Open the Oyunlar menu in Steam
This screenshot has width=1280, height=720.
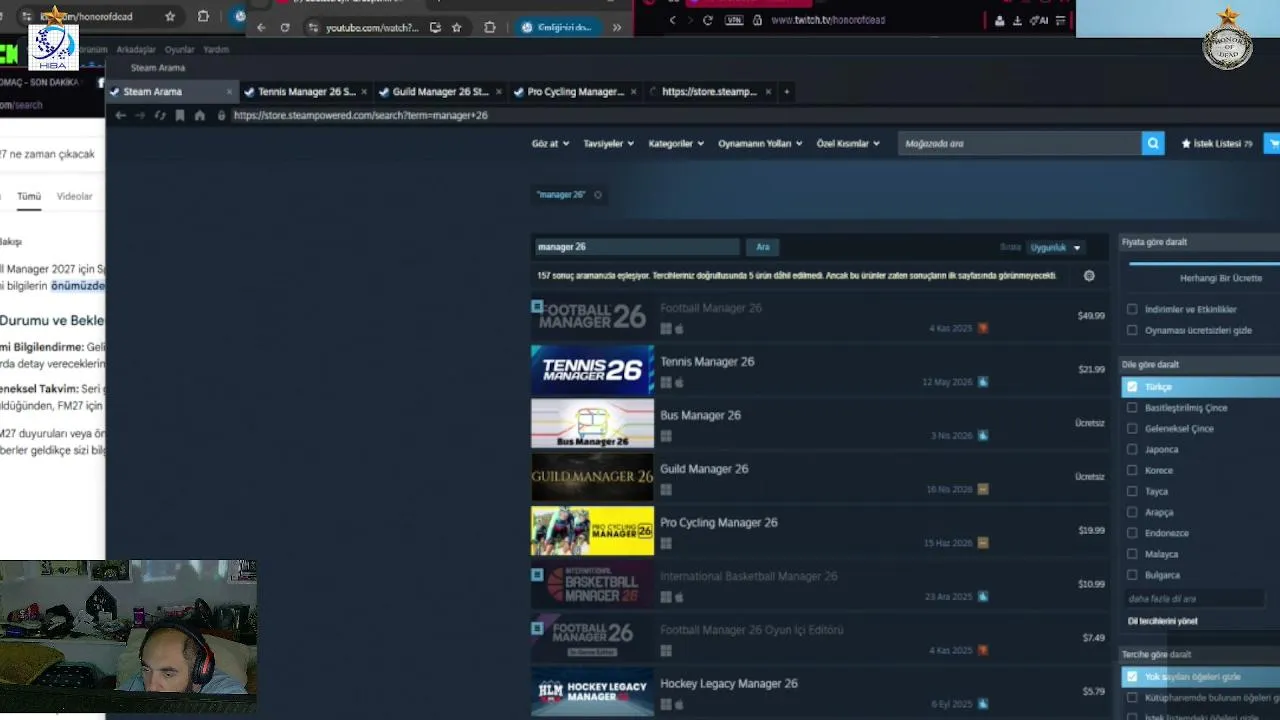click(180, 50)
